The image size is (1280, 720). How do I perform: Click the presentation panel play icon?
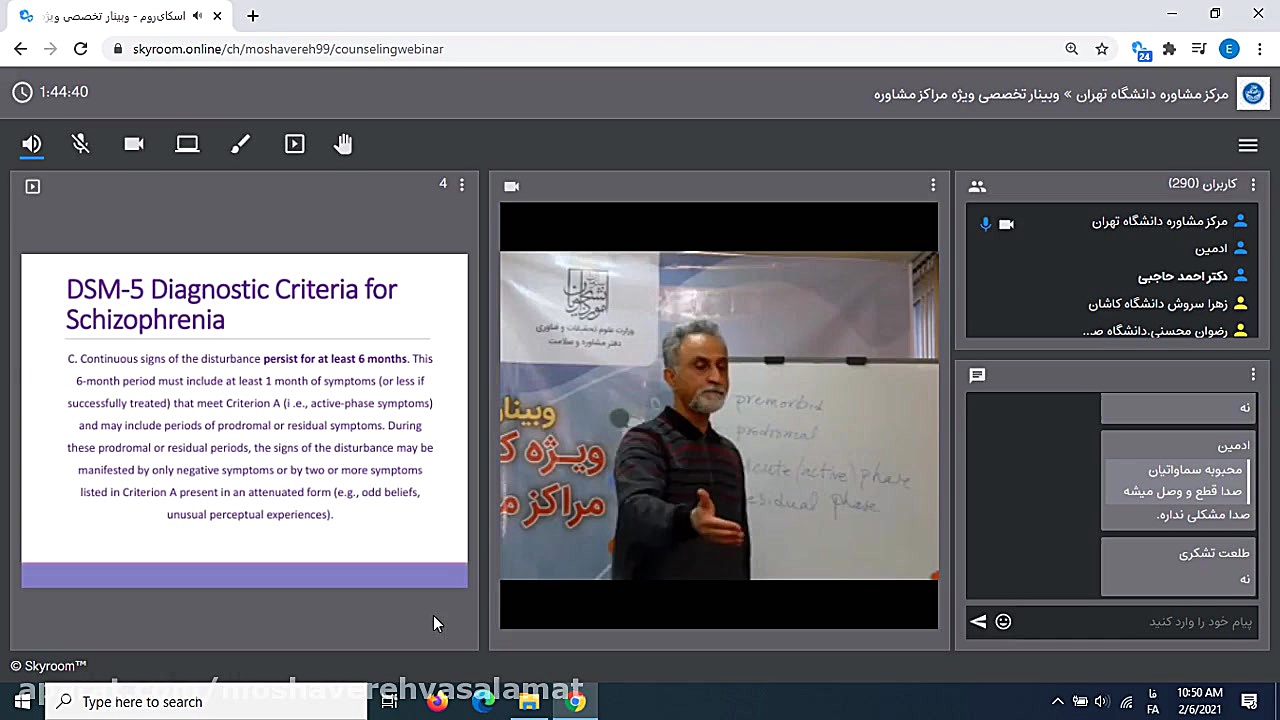(33, 186)
